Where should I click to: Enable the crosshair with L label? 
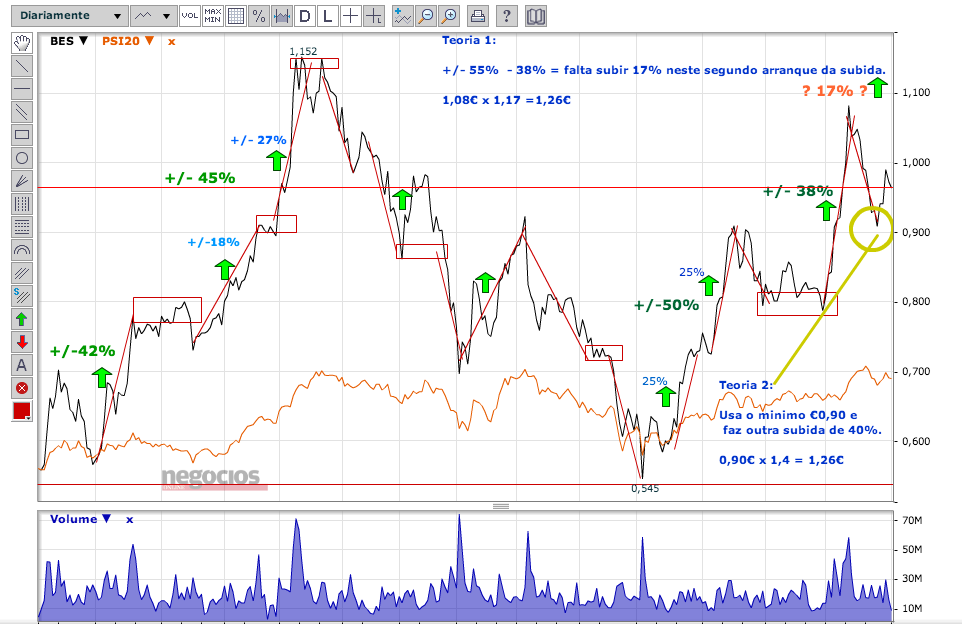click(x=374, y=16)
